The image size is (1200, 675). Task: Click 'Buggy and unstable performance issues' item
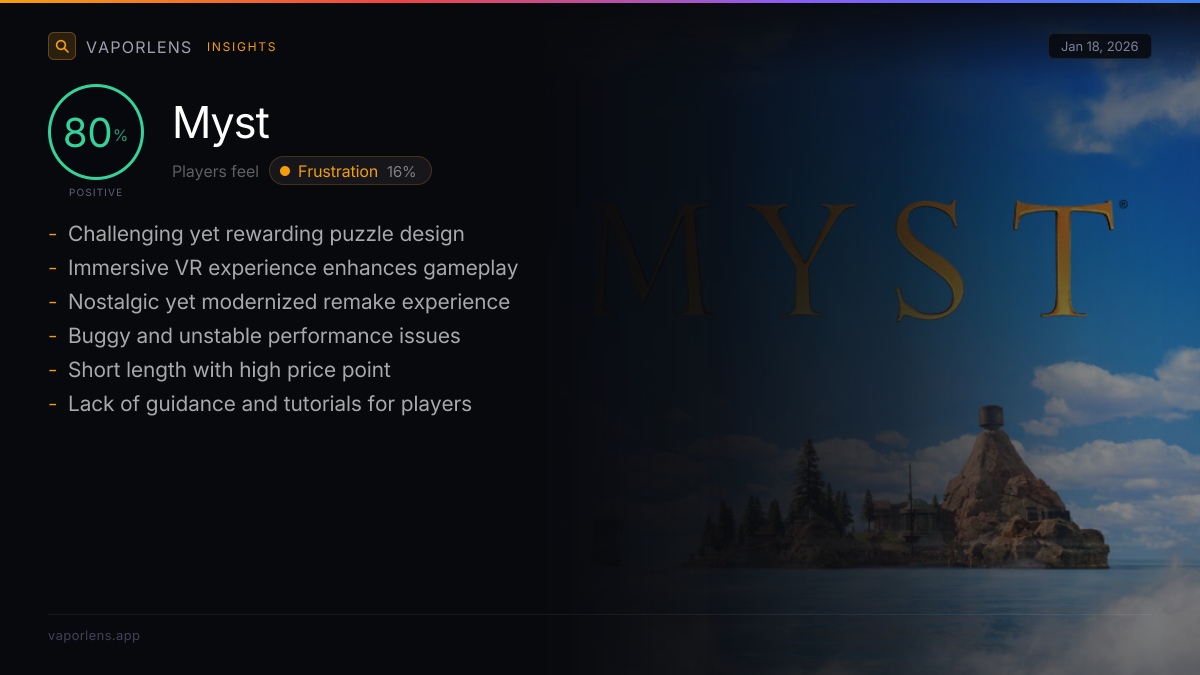tap(264, 336)
